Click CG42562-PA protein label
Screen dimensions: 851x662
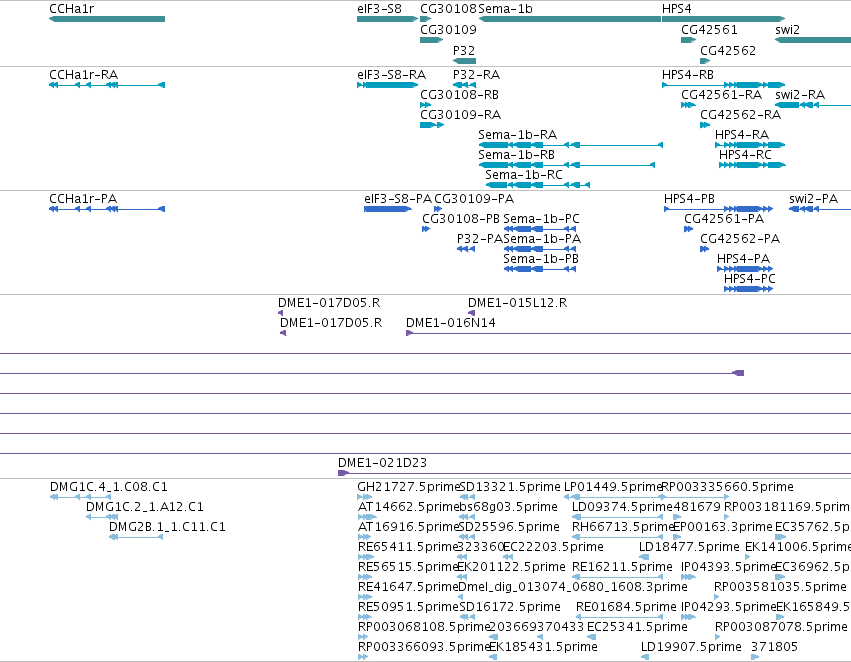[x=740, y=239]
